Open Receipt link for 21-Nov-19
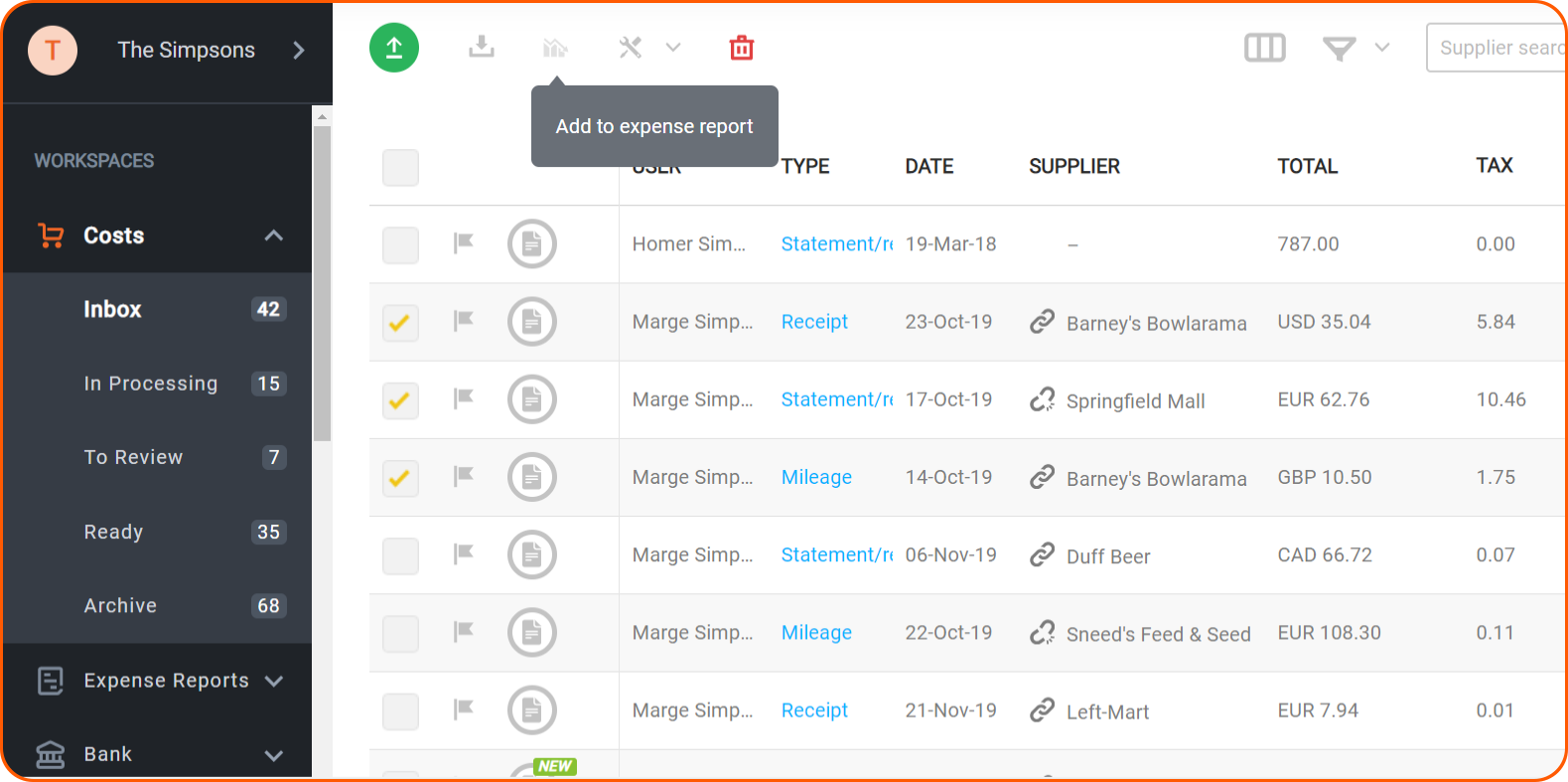Viewport: 1568px width, 782px height. (814, 709)
